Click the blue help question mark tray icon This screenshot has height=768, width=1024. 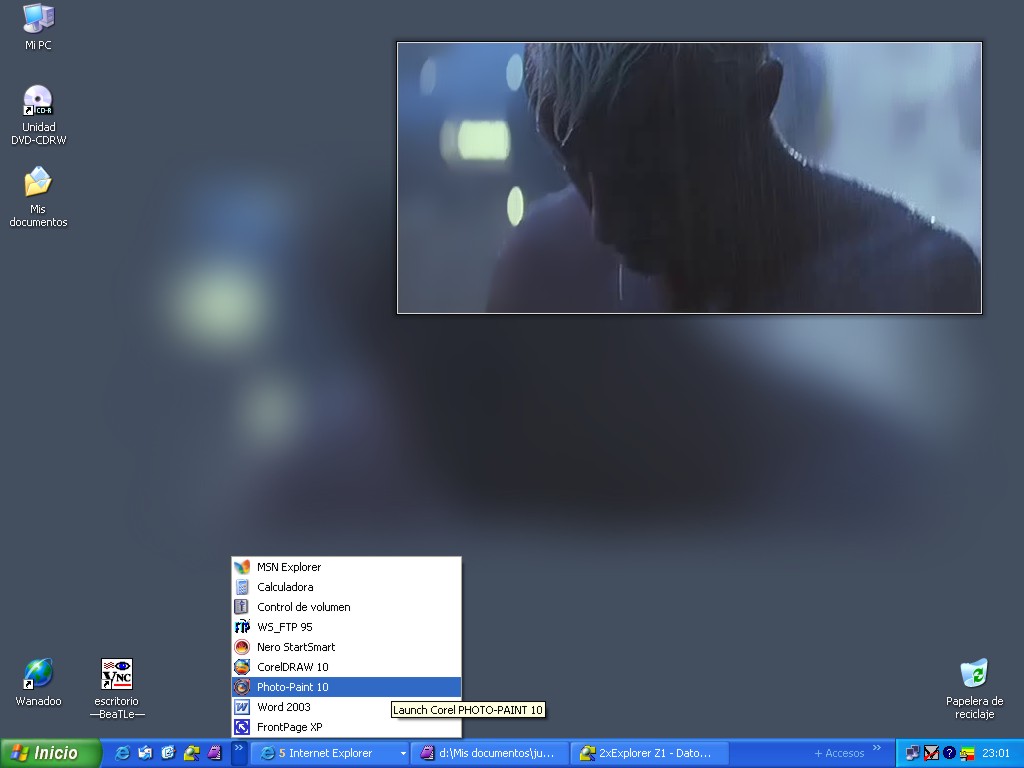pos(949,753)
